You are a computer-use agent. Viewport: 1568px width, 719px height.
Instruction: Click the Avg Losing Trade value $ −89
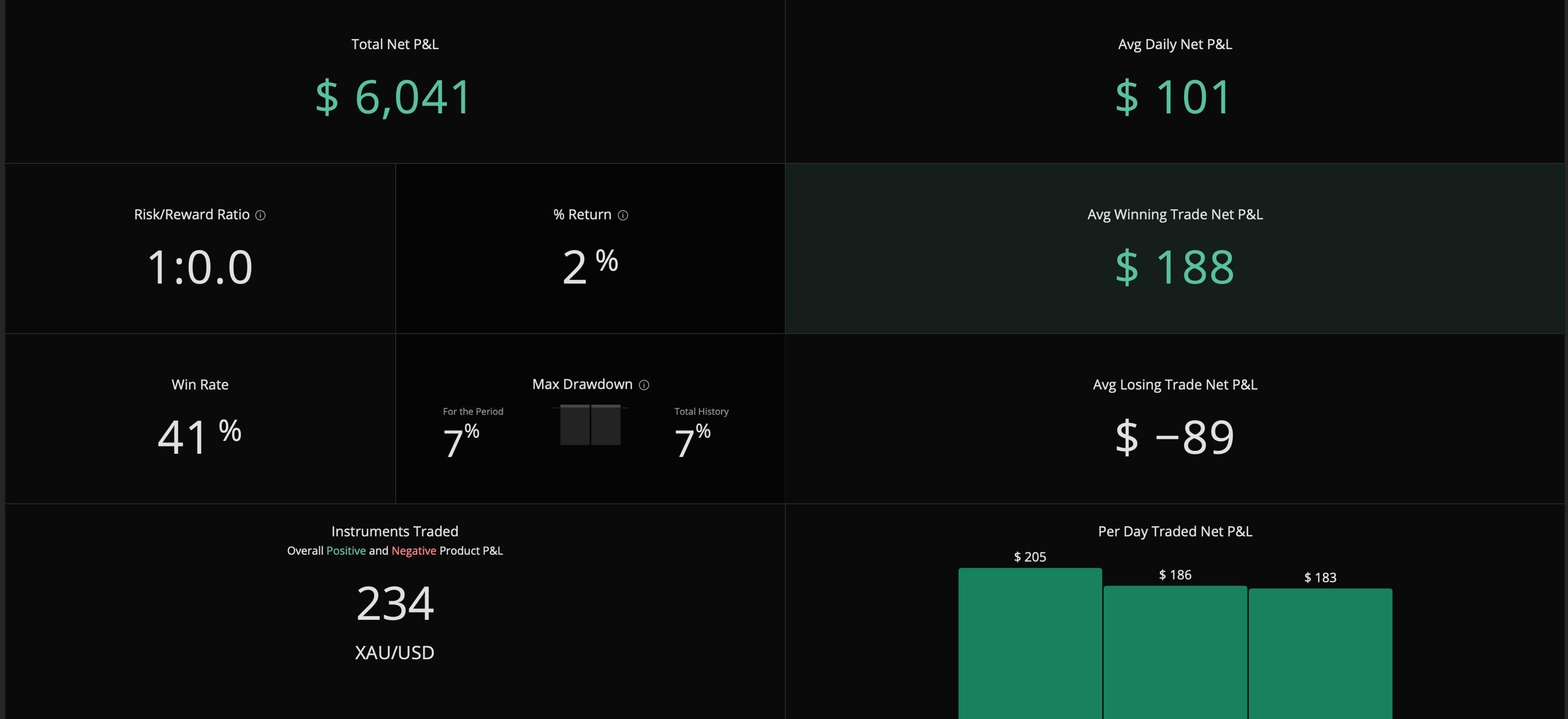1175,437
